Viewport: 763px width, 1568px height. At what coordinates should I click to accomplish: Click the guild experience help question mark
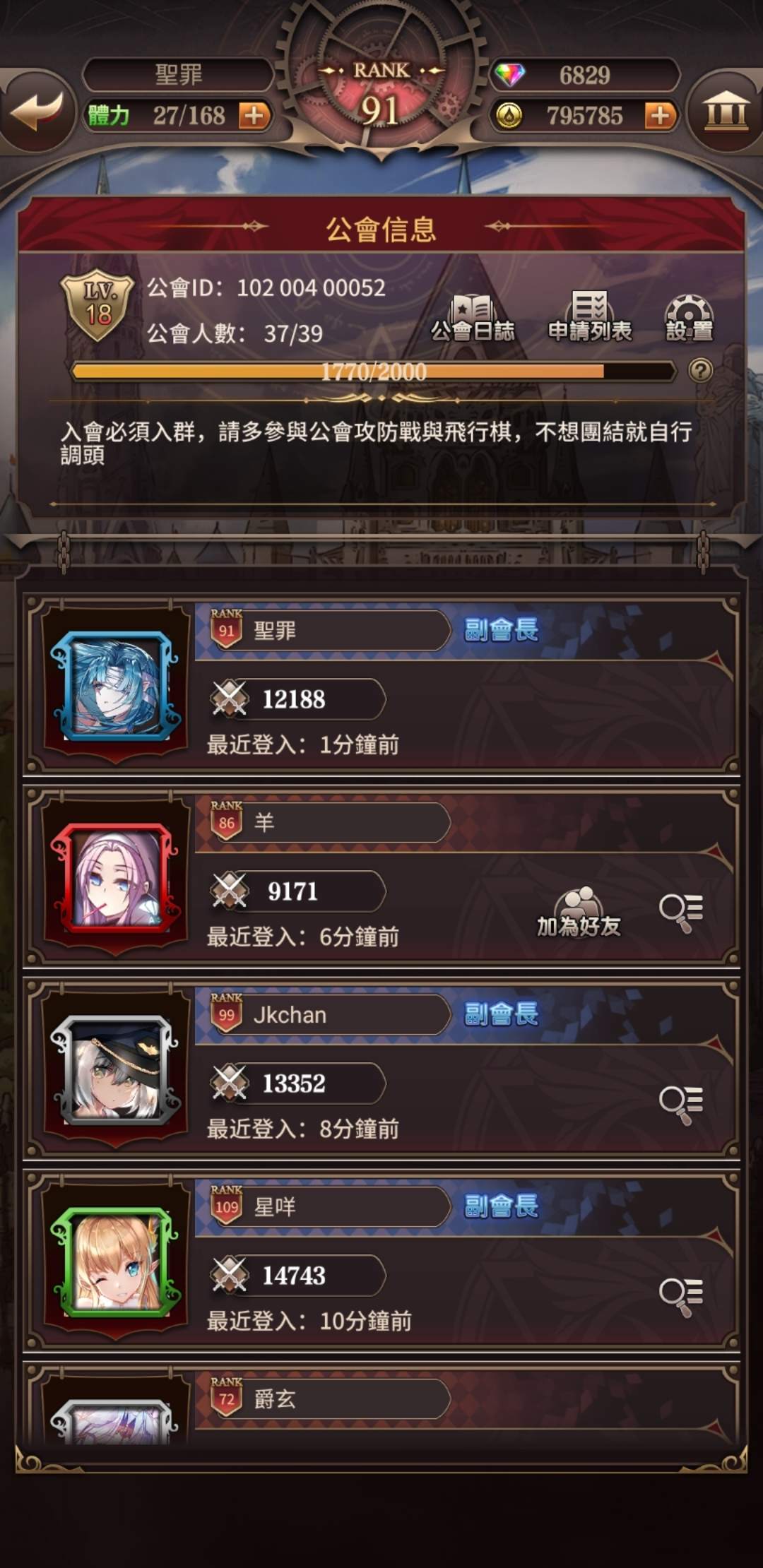[x=700, y=371]
